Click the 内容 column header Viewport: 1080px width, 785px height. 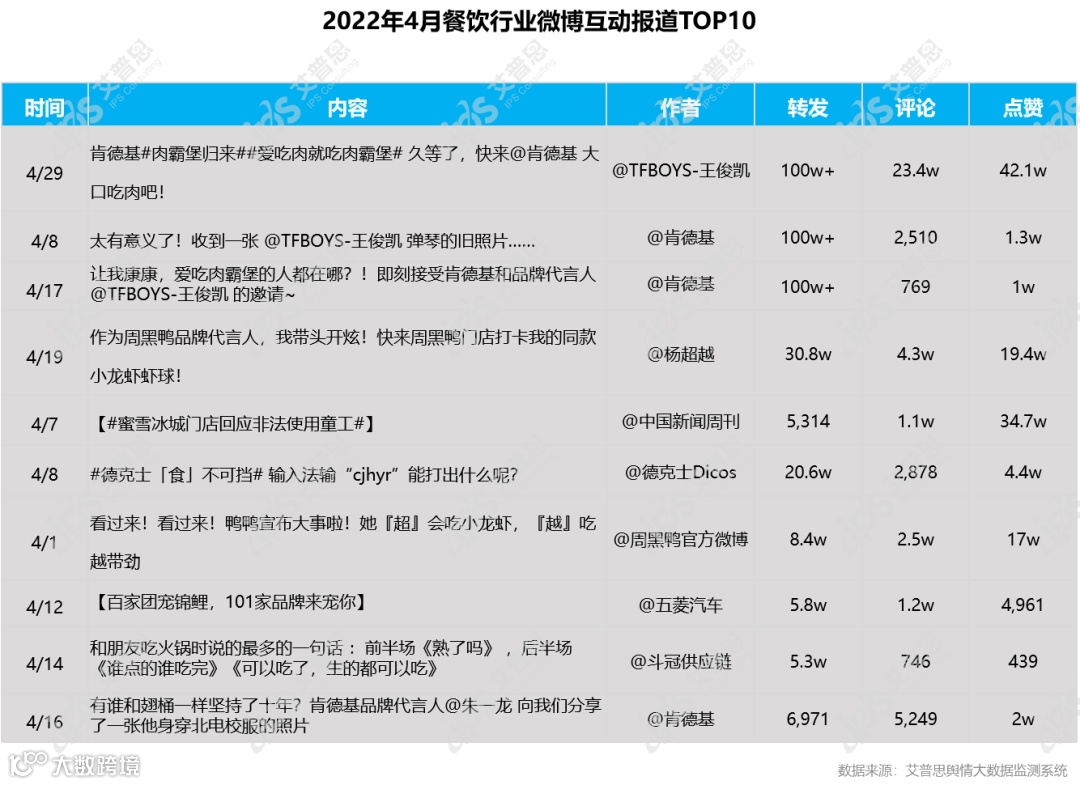pyautogui.click(x=347, y=107)
